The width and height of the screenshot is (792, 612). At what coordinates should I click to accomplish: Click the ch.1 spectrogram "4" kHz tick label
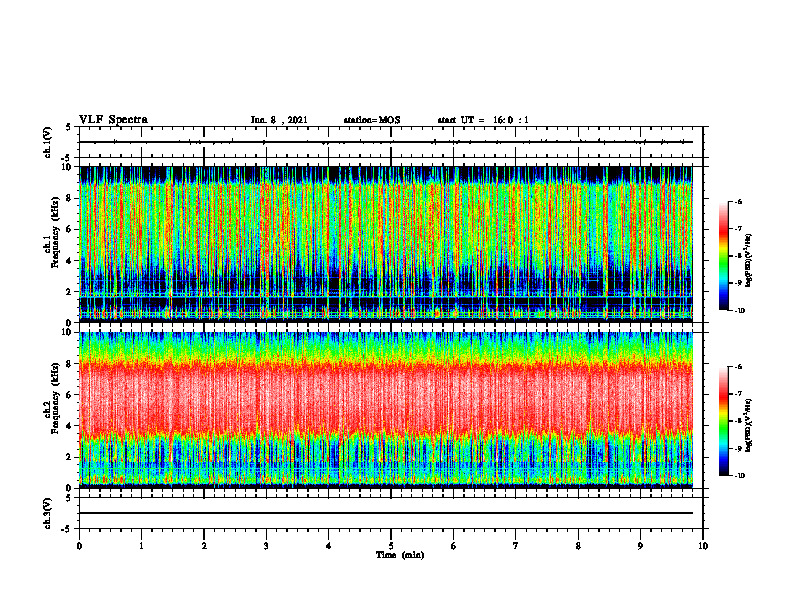[x=70, y=261]
